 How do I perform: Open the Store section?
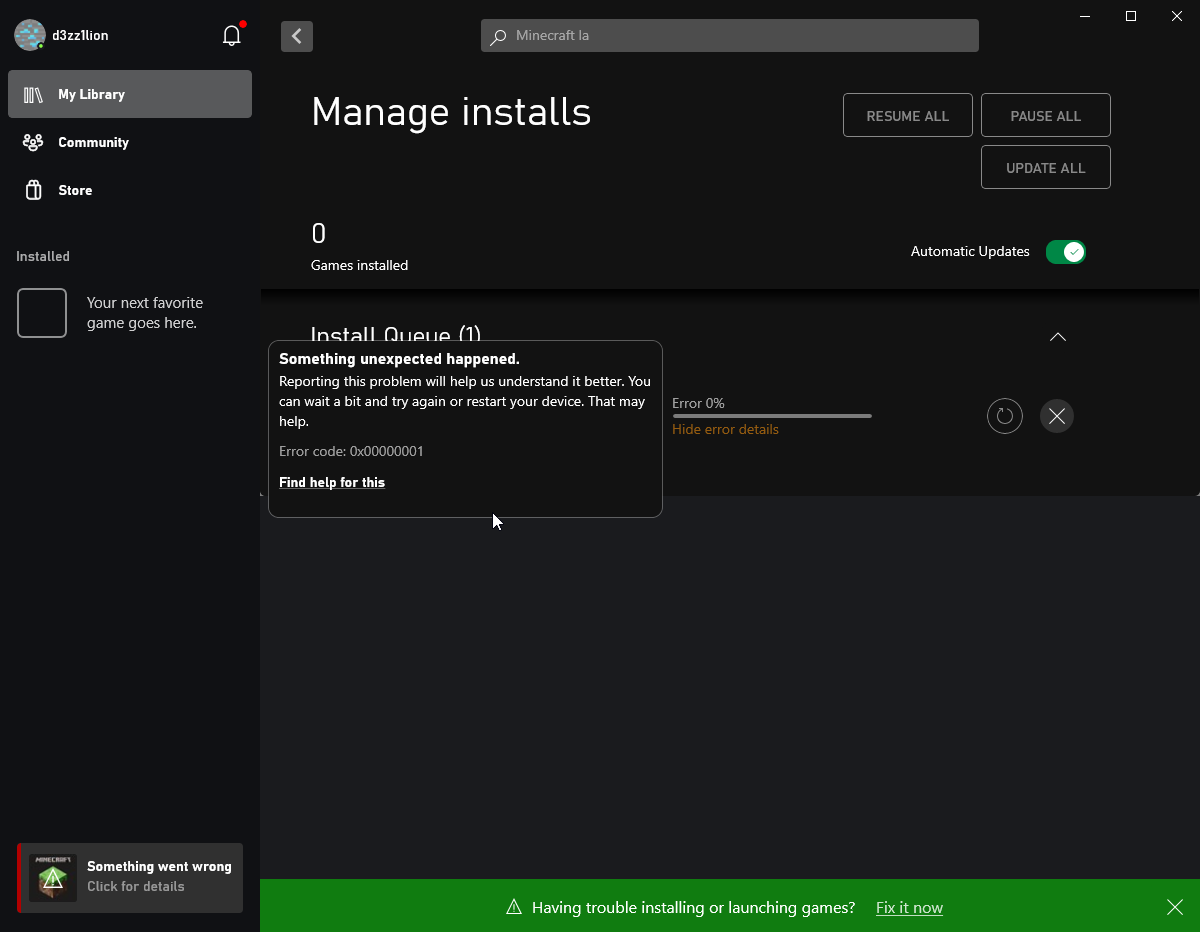[75, 190]
